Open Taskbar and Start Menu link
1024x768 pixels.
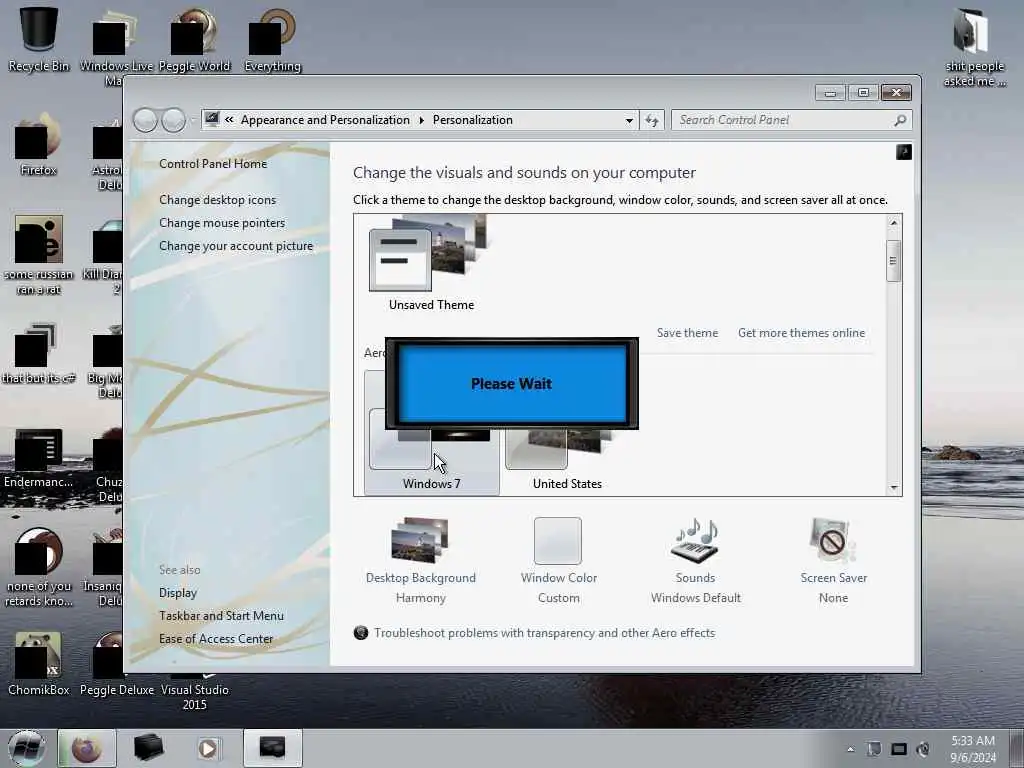221,616
